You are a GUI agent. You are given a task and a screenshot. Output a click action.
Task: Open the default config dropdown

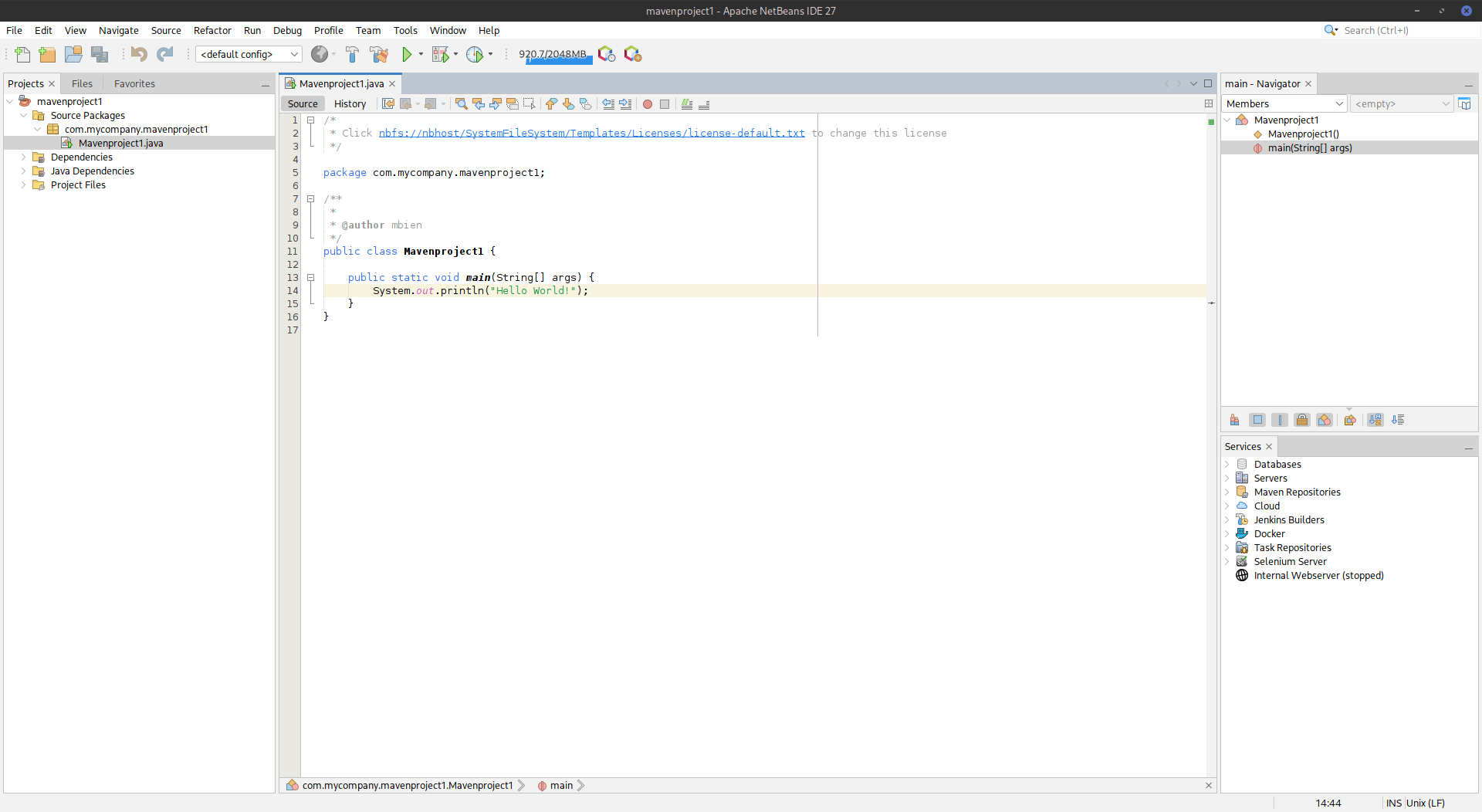tap(248, 54)
